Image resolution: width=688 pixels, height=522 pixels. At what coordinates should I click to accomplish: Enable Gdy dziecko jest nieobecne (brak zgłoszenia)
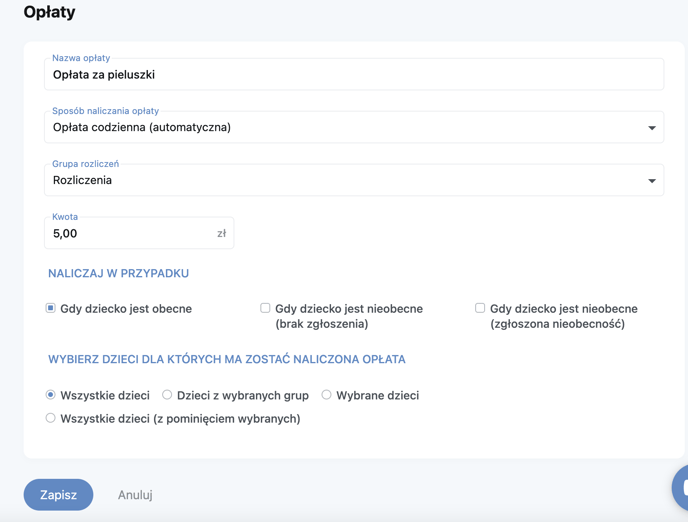click(265, 308)
